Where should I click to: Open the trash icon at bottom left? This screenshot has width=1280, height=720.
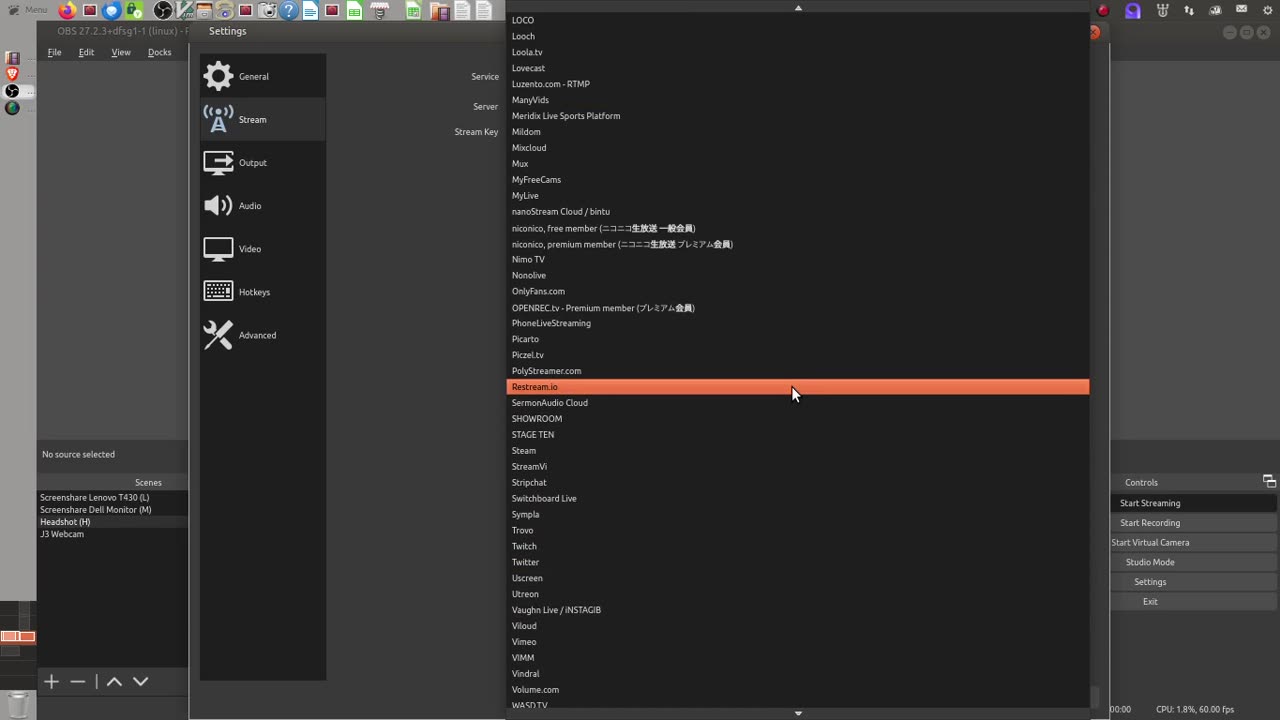pyautogui.click(x=17, y=705)
